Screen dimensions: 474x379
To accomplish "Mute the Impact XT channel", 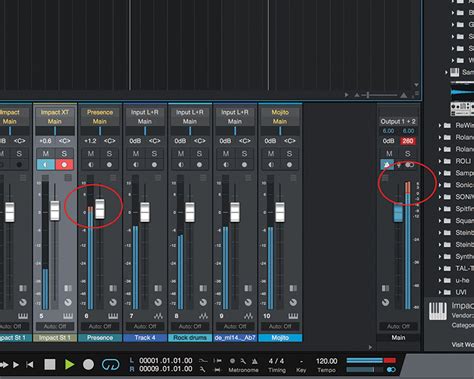I will click(x=46, y=154).
